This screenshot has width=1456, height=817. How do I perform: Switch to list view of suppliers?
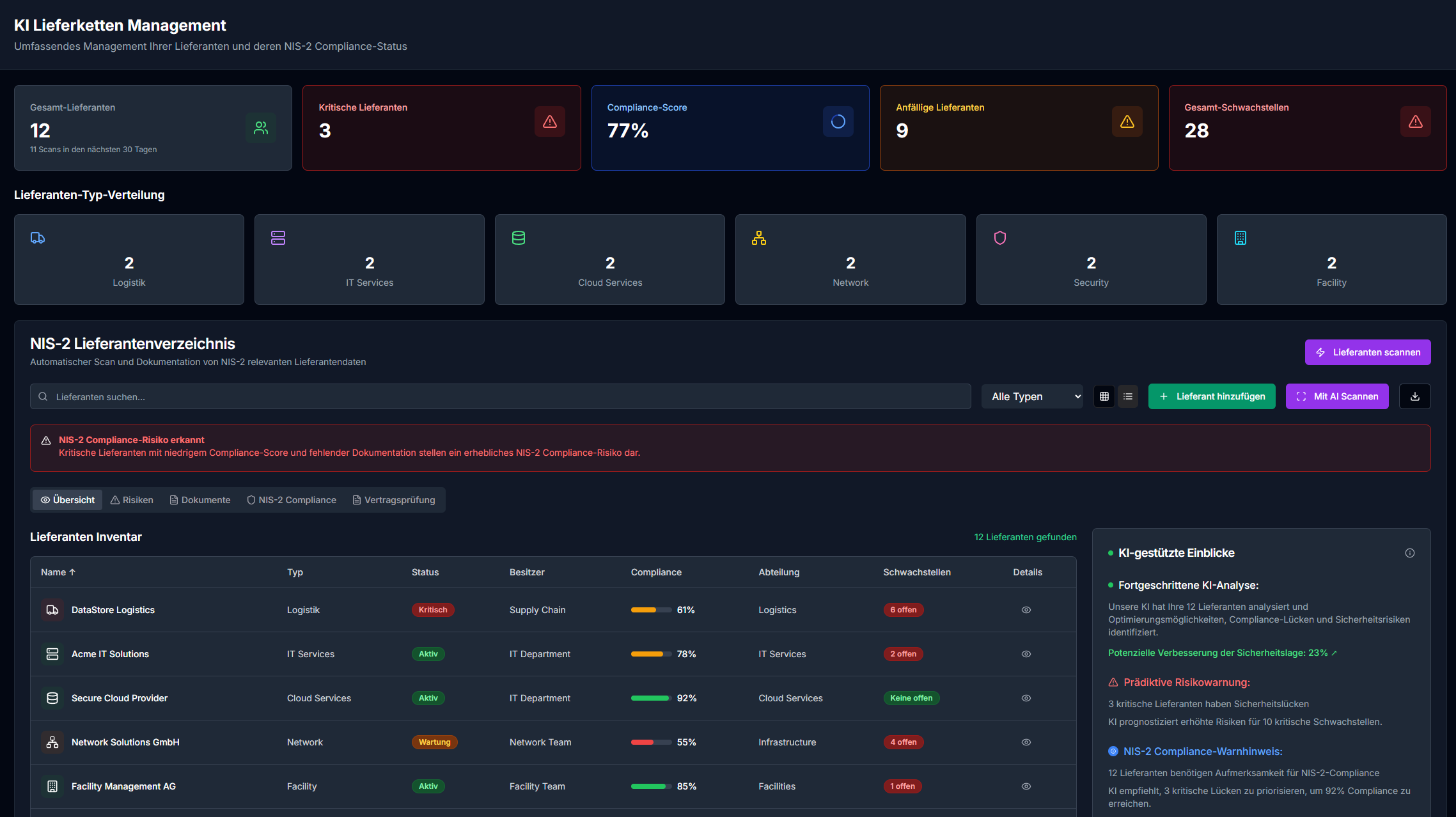click(x=1128, y=396)
